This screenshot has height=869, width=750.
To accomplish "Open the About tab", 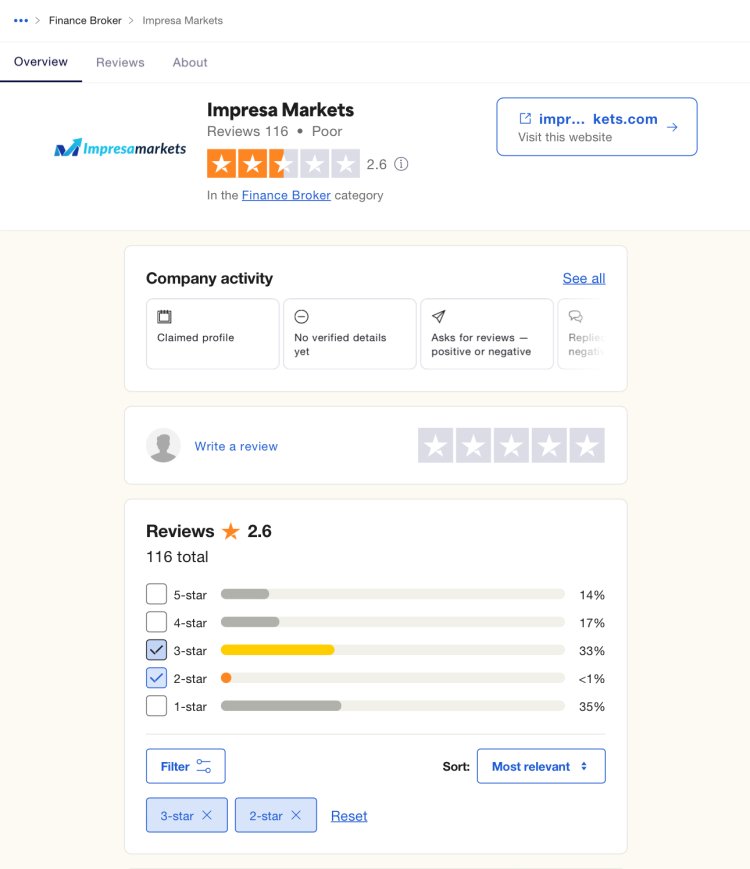I will [x=189, y=62].
